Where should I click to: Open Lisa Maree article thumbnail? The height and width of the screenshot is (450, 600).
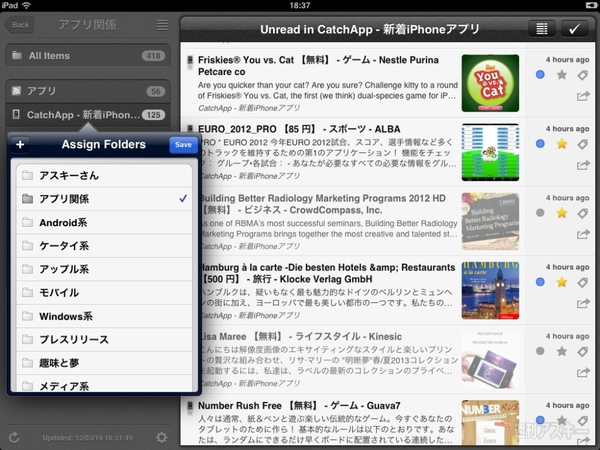490,360
